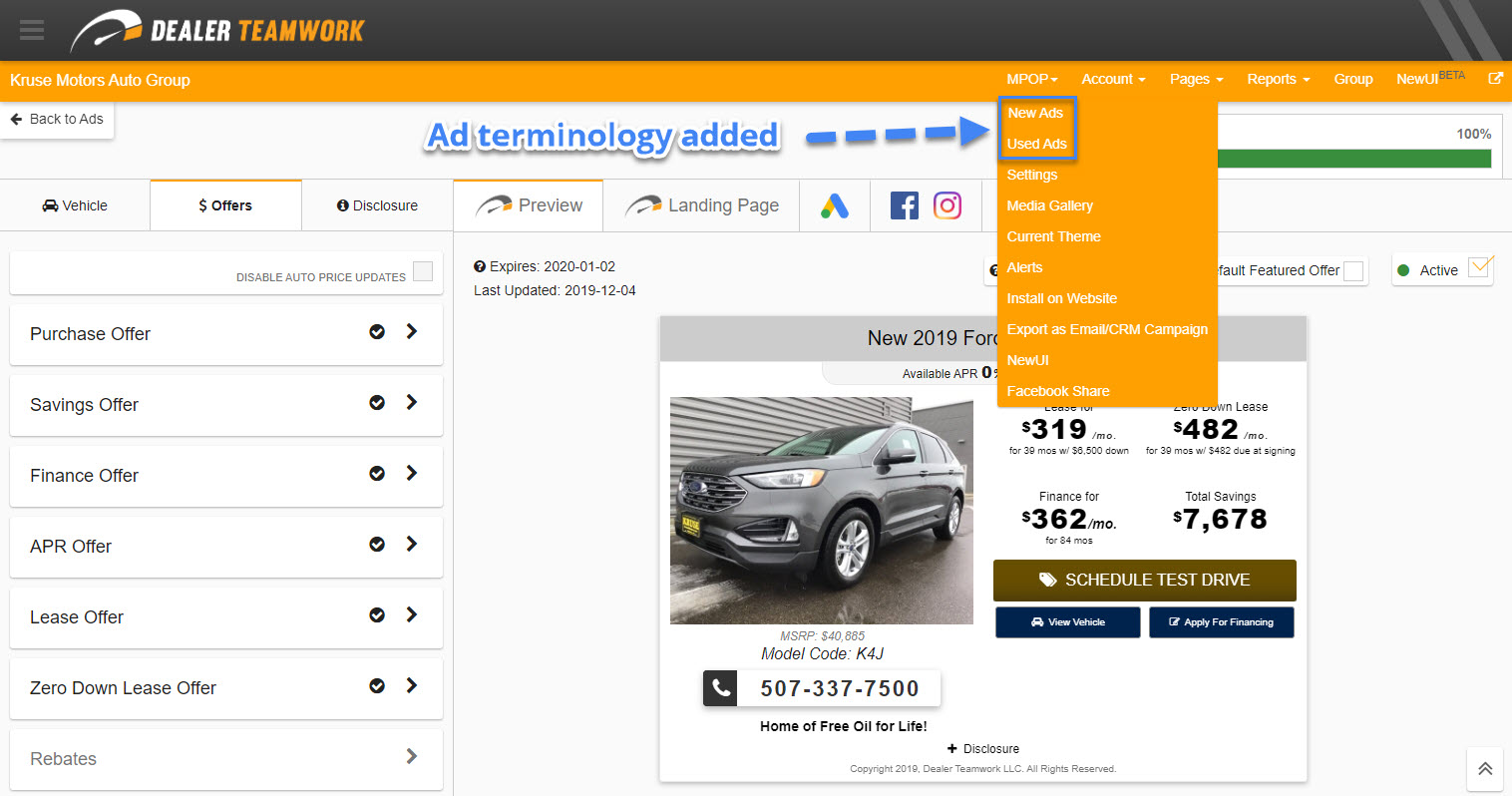Click the phone icon beside 507-337-7500
The height and width of the screenshot is (796, 1512).
pos(720,688)
